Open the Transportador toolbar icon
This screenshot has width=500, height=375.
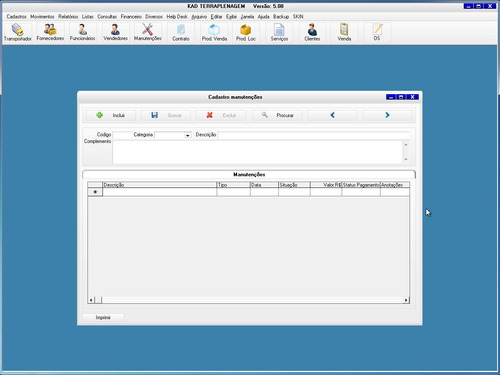[x=18, y=32]
